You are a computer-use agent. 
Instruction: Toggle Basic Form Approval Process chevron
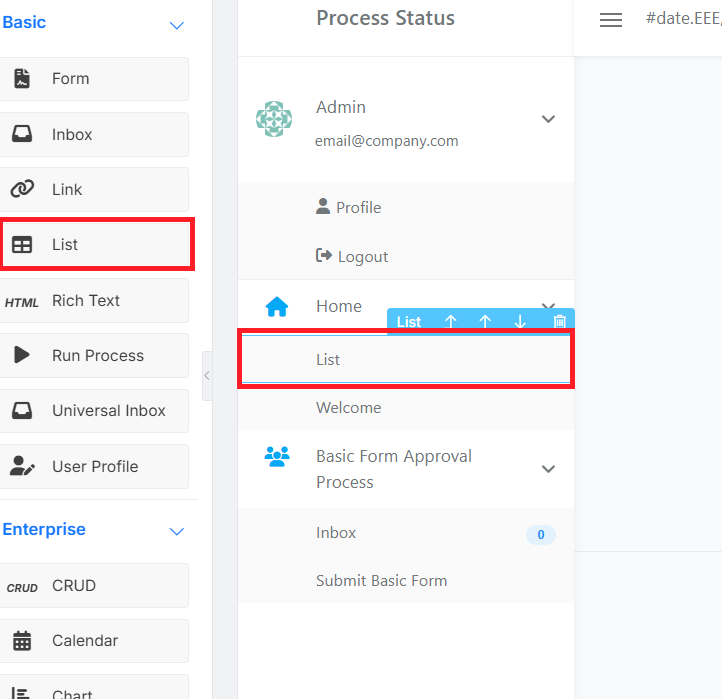tap(548, 469)
